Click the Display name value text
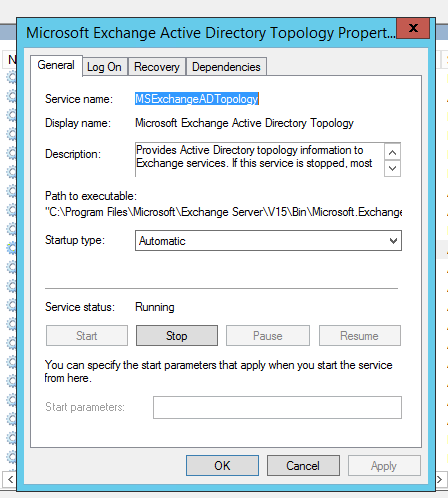Screen dimensions: 448x498 (244, 123)
